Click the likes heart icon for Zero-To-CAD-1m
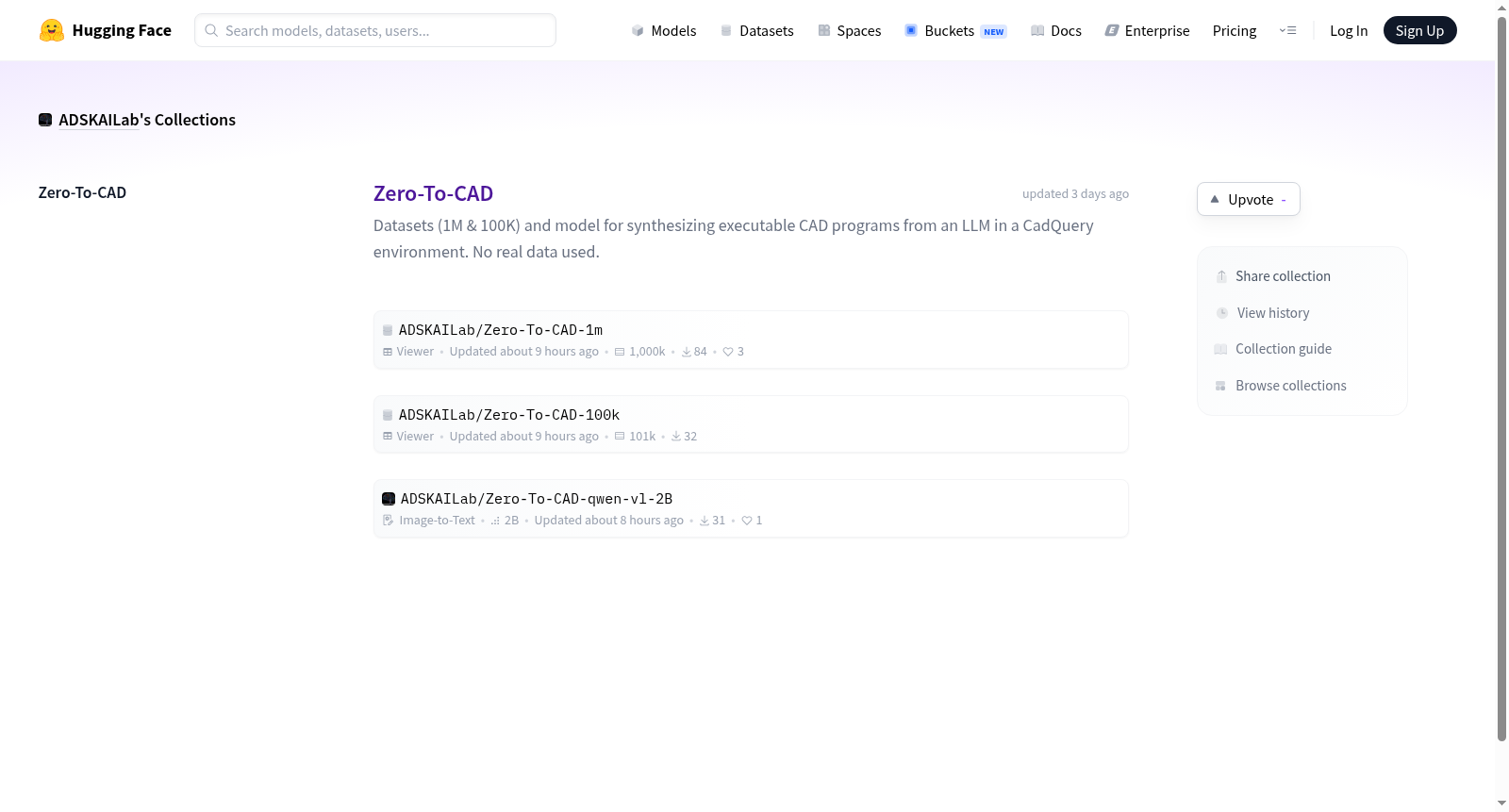The image size is (1509, 812). pos(728,352)
